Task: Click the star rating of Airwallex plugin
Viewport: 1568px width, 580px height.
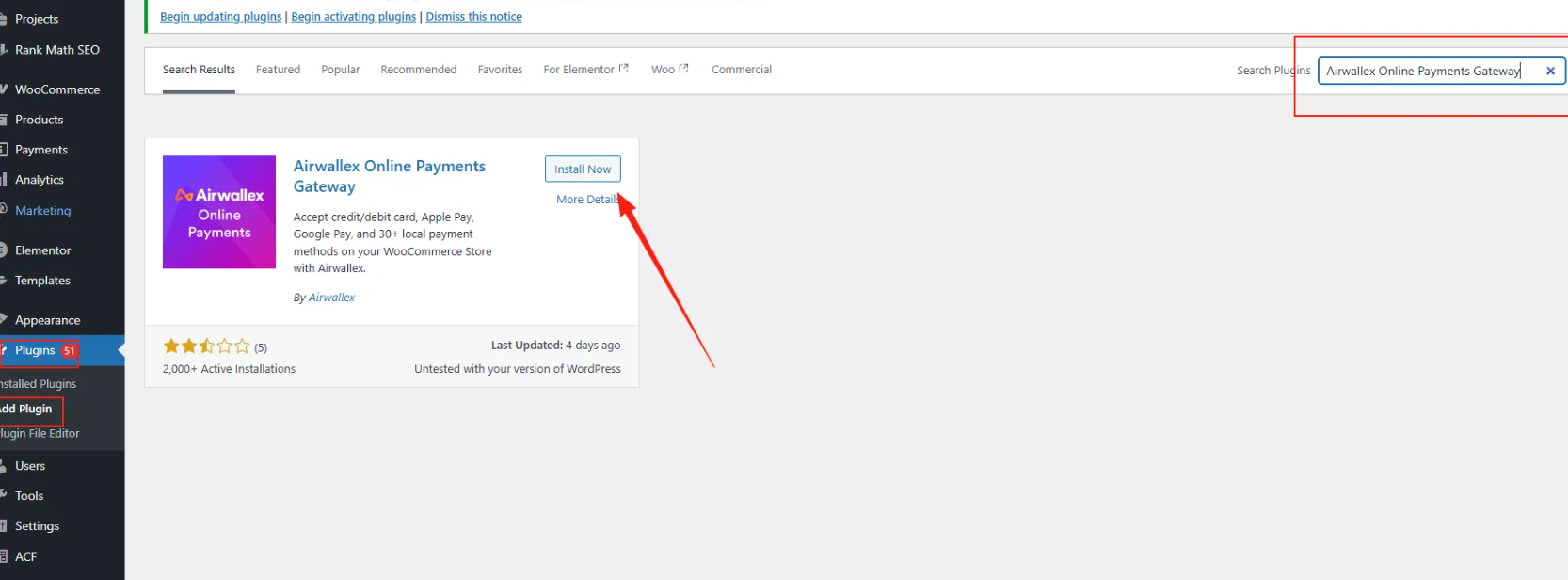Action: [207, 346]
